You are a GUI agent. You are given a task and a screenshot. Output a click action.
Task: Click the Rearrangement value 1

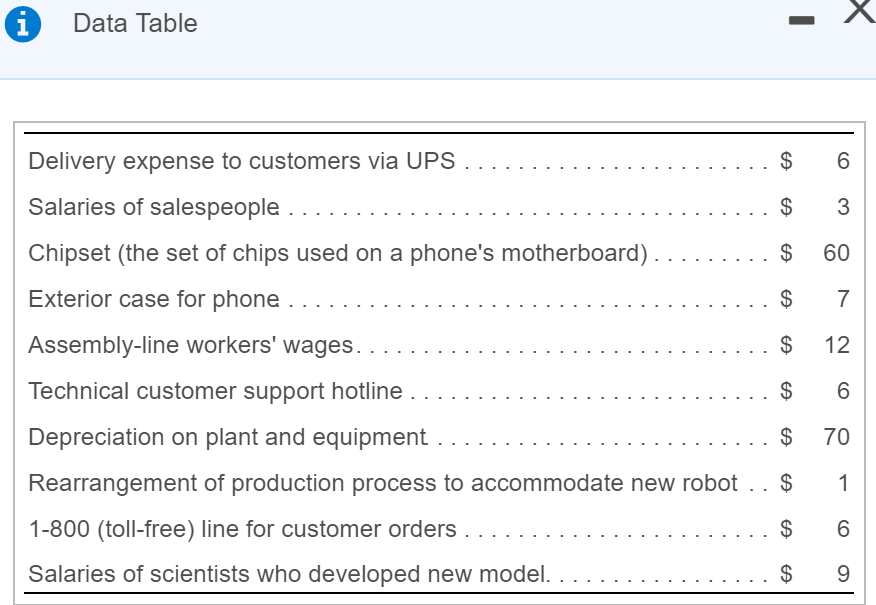pyautogui.click(x=844, y=483)
